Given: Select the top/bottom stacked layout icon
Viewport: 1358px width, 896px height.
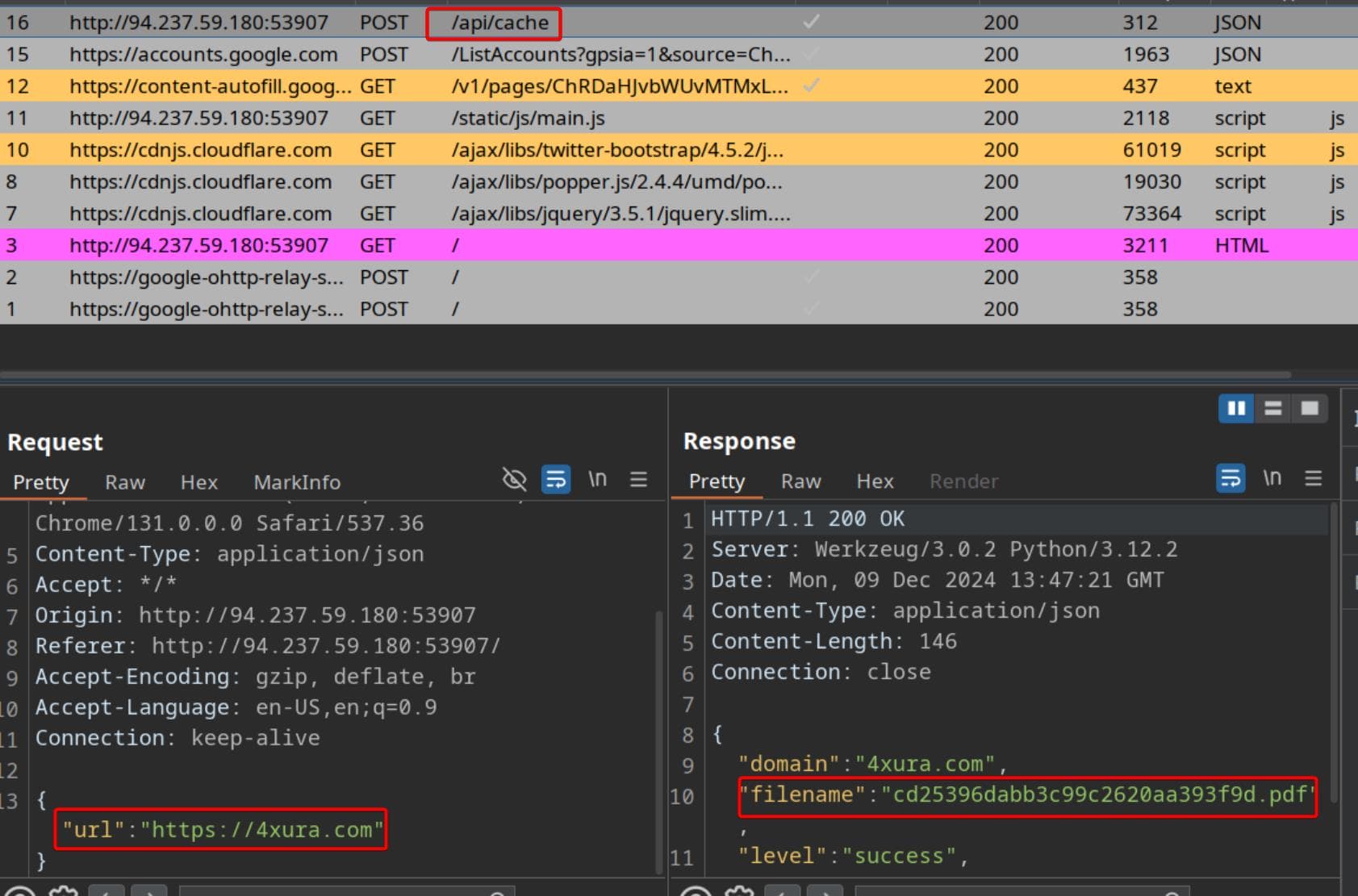Looking at the screenshot, I should (1272, 408).
